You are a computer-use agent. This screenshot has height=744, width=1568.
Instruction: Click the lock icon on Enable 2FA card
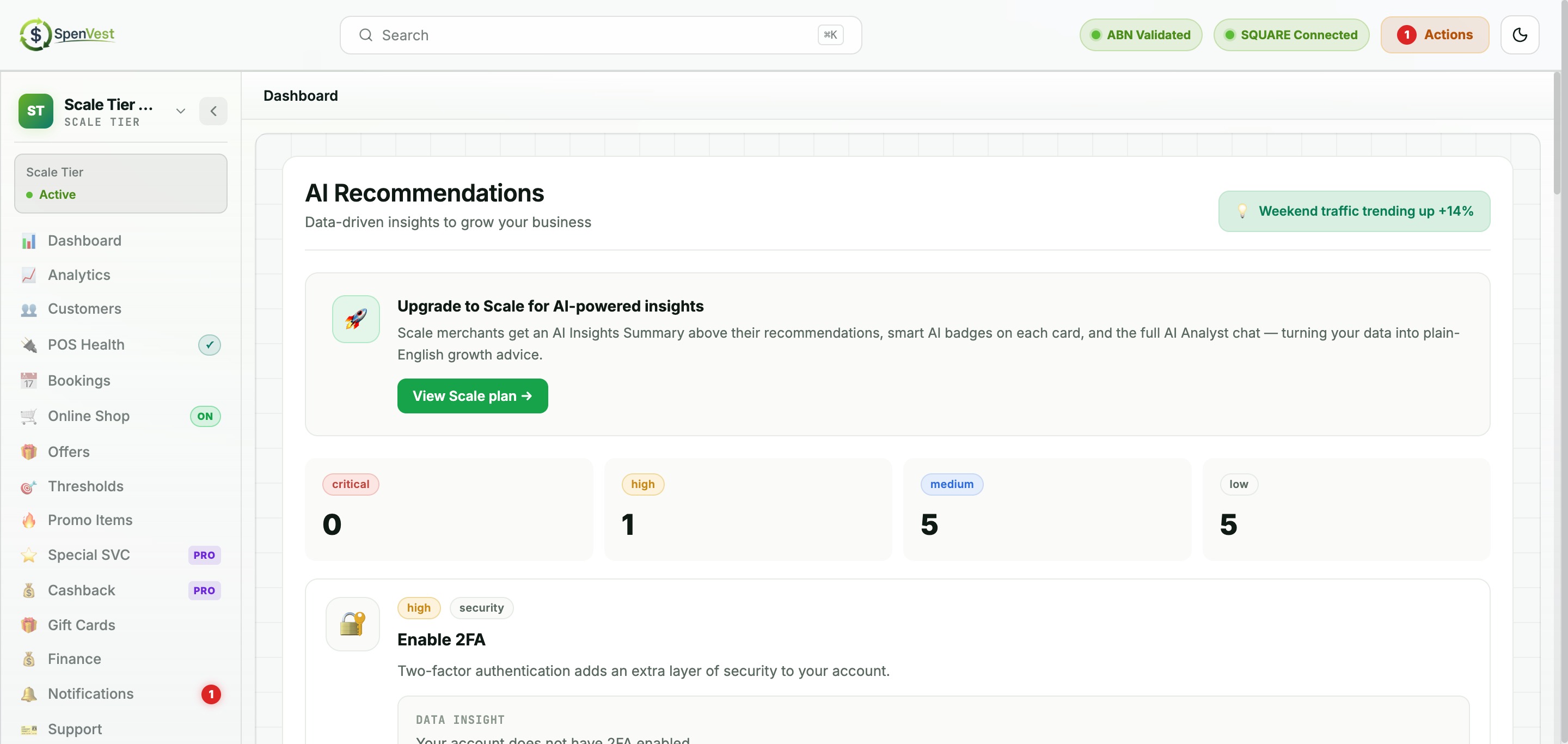click(x=352, y=624)
